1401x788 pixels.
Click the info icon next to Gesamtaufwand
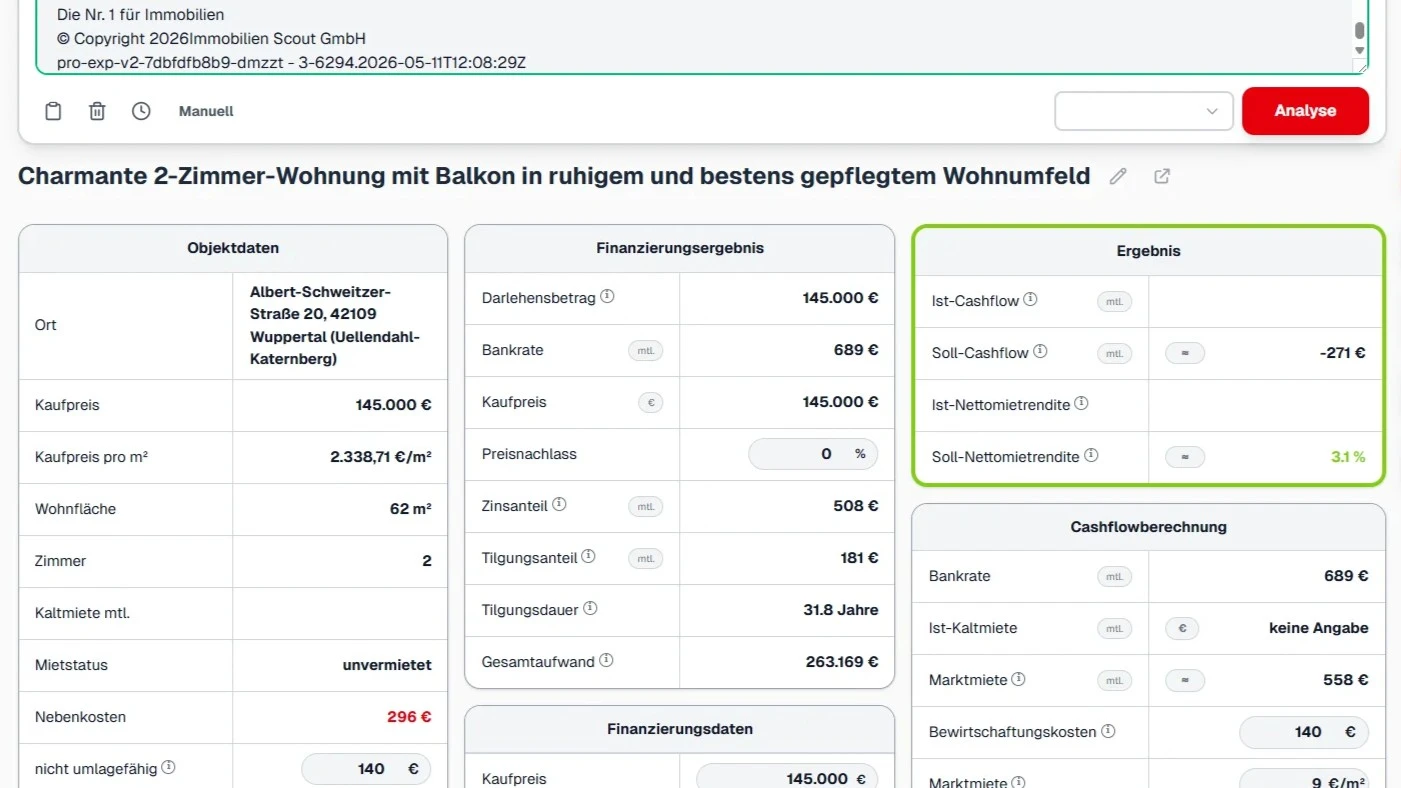(606, 660)
